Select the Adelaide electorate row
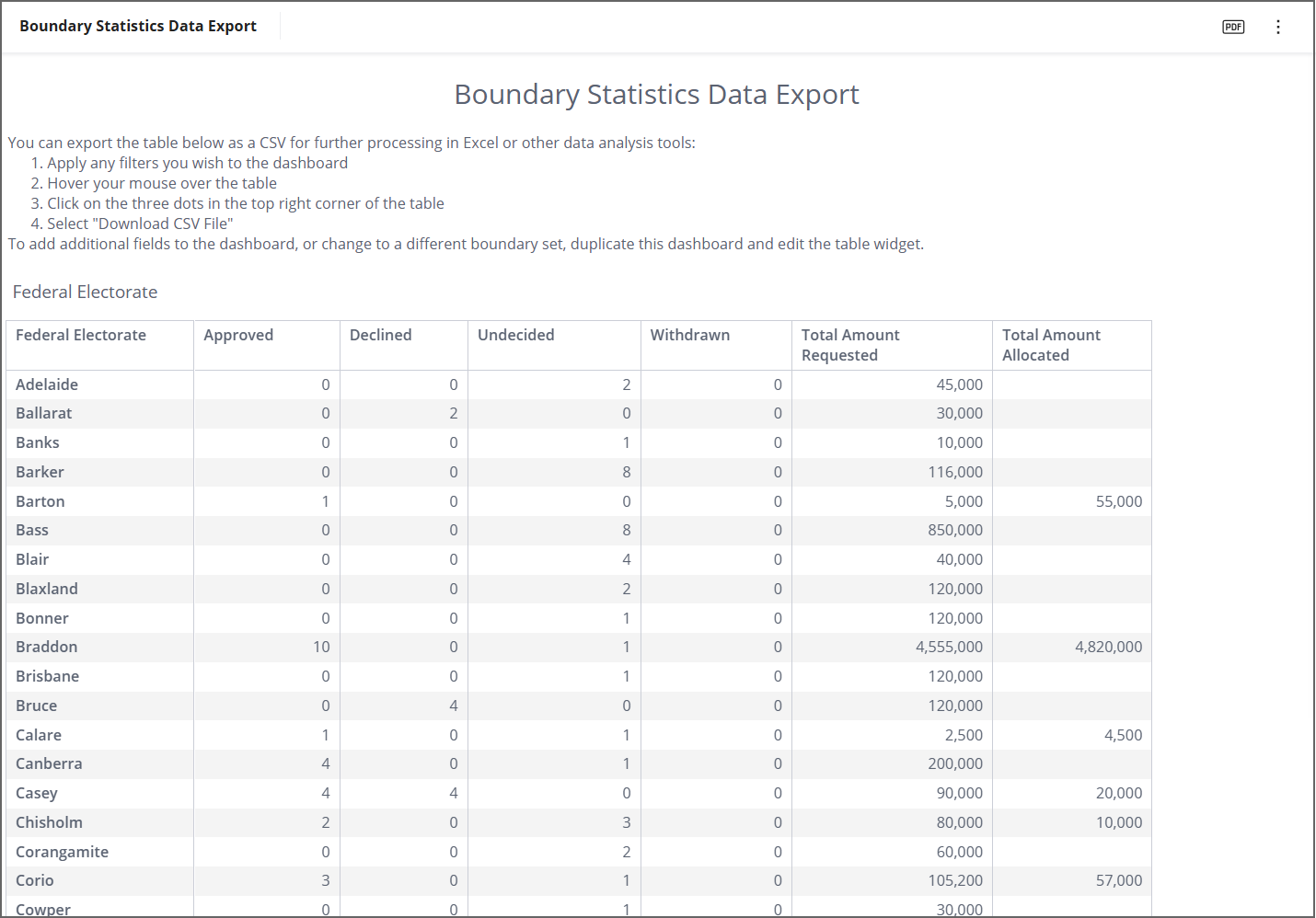Viewport: 1316px width, 918px height. click(47, 384)
